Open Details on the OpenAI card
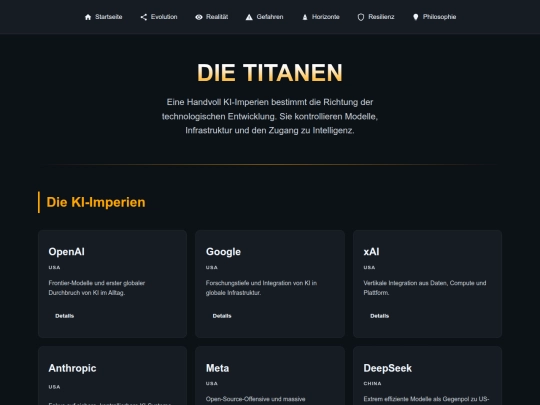The image size is (540, 405). pos(64,316)
